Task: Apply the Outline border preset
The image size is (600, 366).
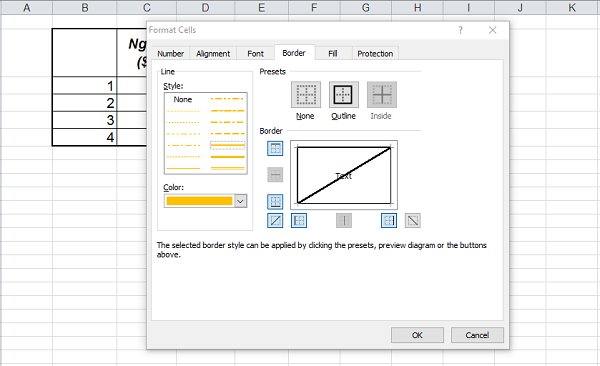Action: [x=344, y=95]
